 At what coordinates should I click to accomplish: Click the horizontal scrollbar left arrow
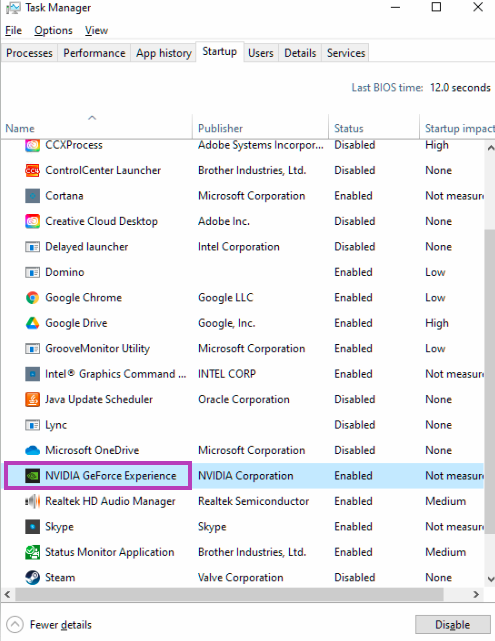pyautogui.click(x=7, y=594)
